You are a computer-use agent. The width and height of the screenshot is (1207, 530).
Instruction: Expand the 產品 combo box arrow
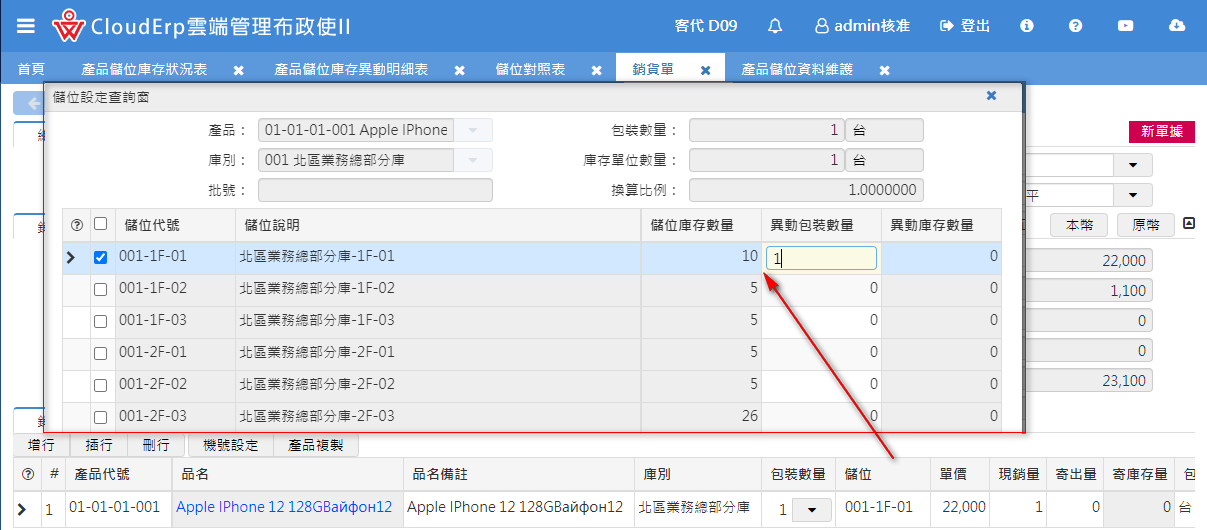pyautogui.click(x=473, y=130)
